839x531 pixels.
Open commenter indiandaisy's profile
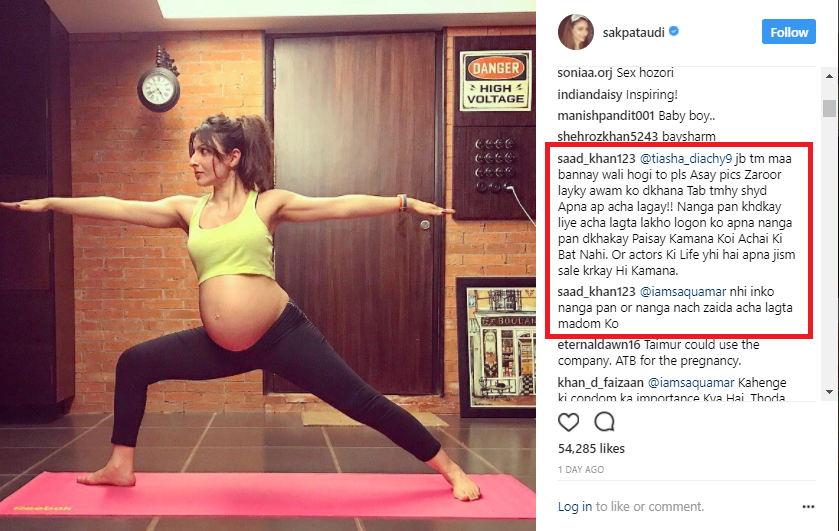coord(590,95)
